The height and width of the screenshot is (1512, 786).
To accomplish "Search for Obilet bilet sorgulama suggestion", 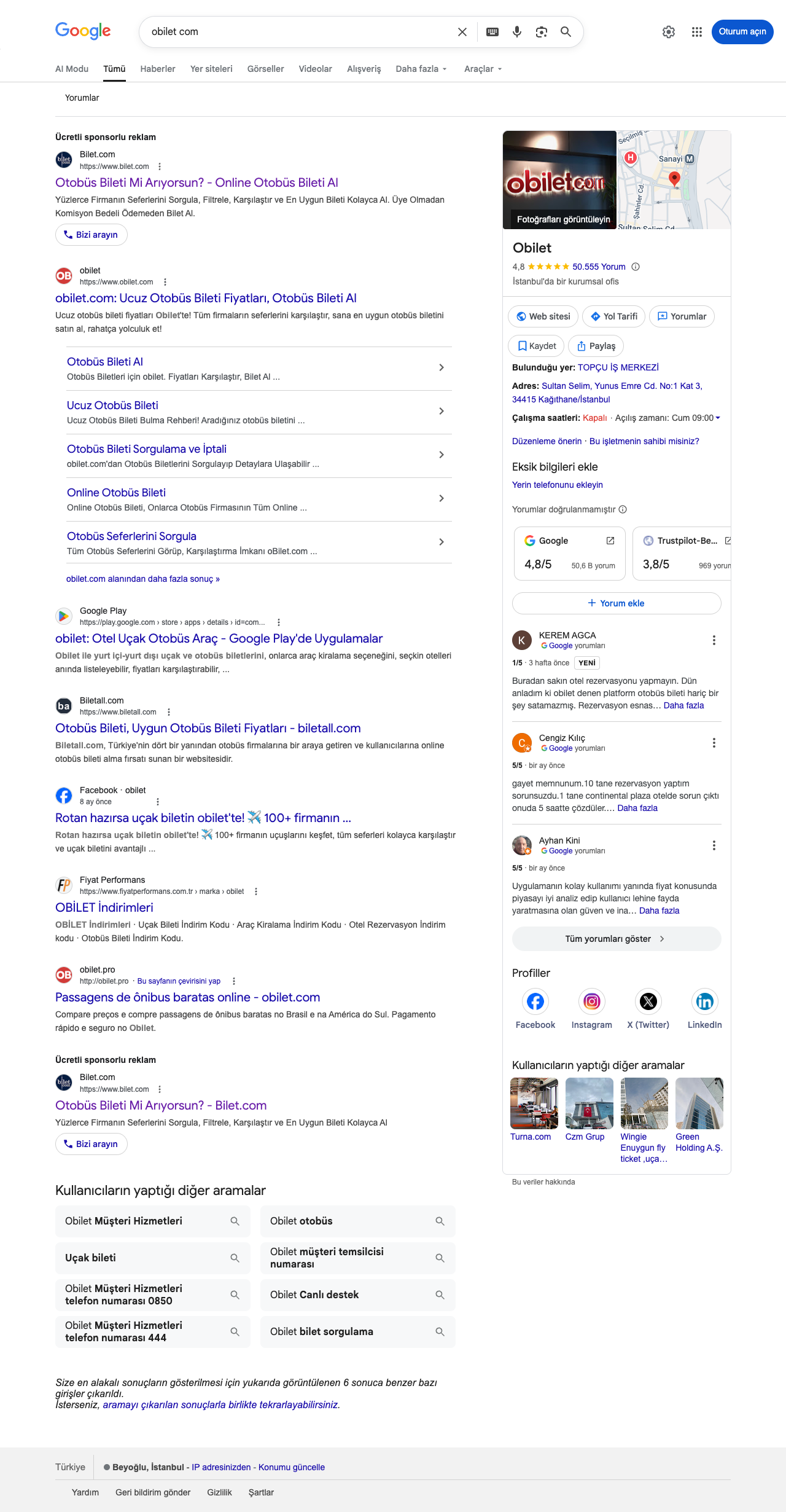I will 358,1331.
